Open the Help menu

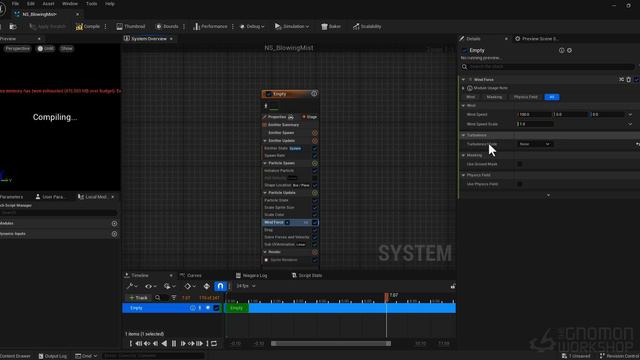(110, 4)
